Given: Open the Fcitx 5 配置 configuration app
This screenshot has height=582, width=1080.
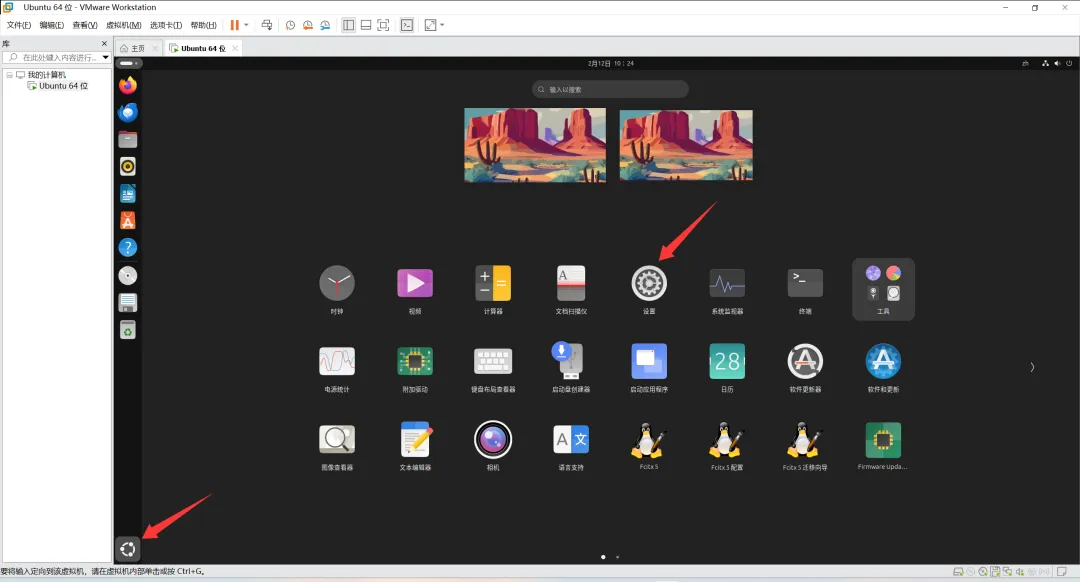Looking at the screenshot, I should [x=725, y=440].
